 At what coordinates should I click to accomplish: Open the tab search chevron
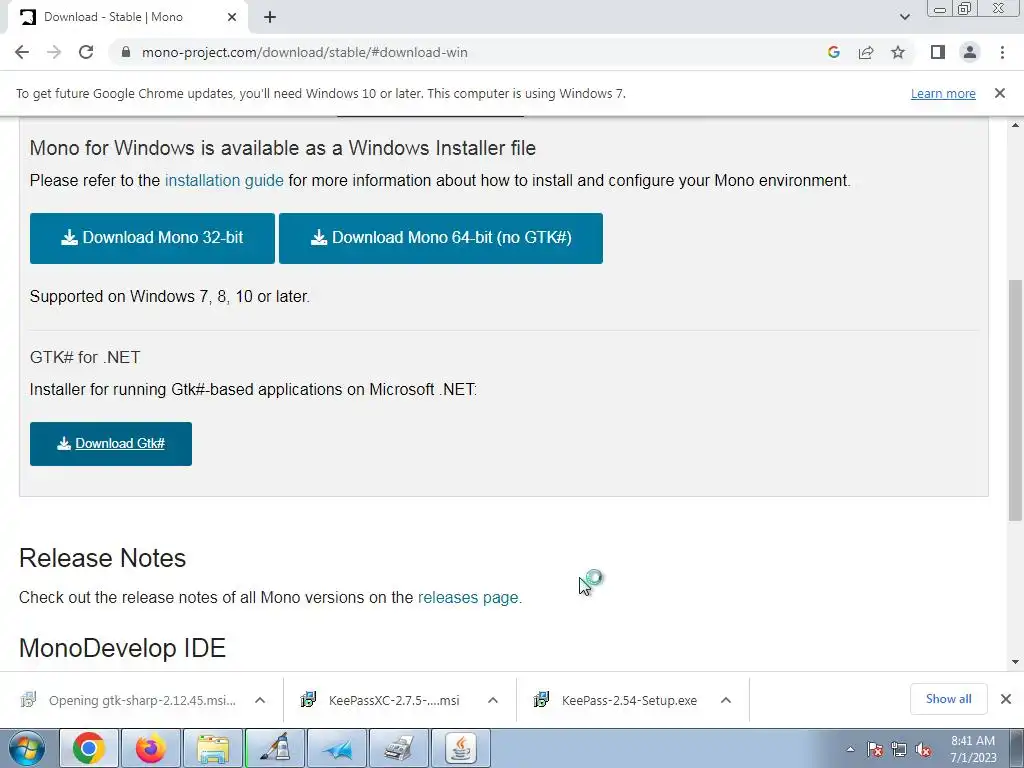904,17
